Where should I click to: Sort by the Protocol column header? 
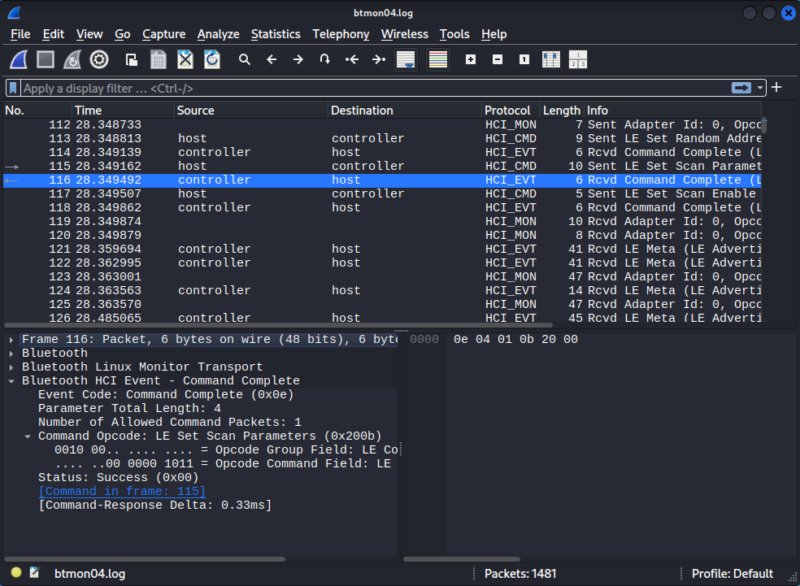tap(510, 110)
